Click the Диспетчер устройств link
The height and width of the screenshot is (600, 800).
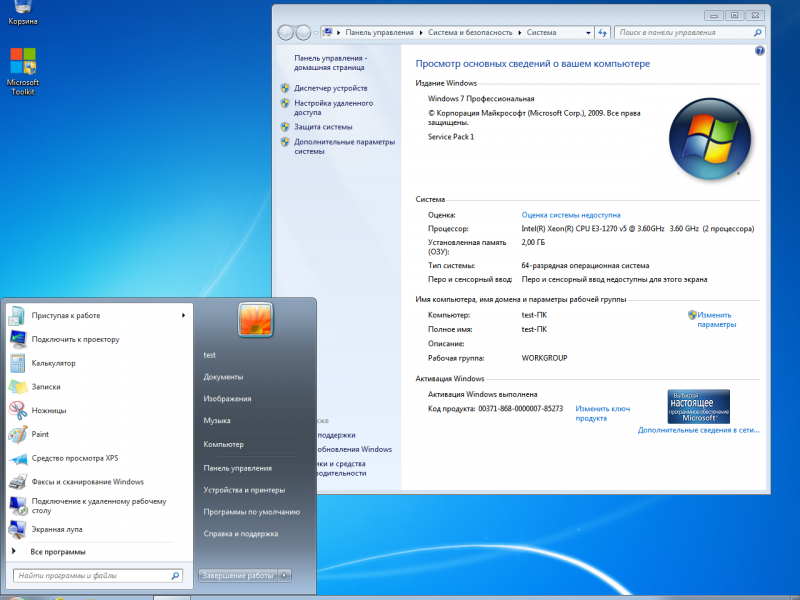tap(330, 88)
